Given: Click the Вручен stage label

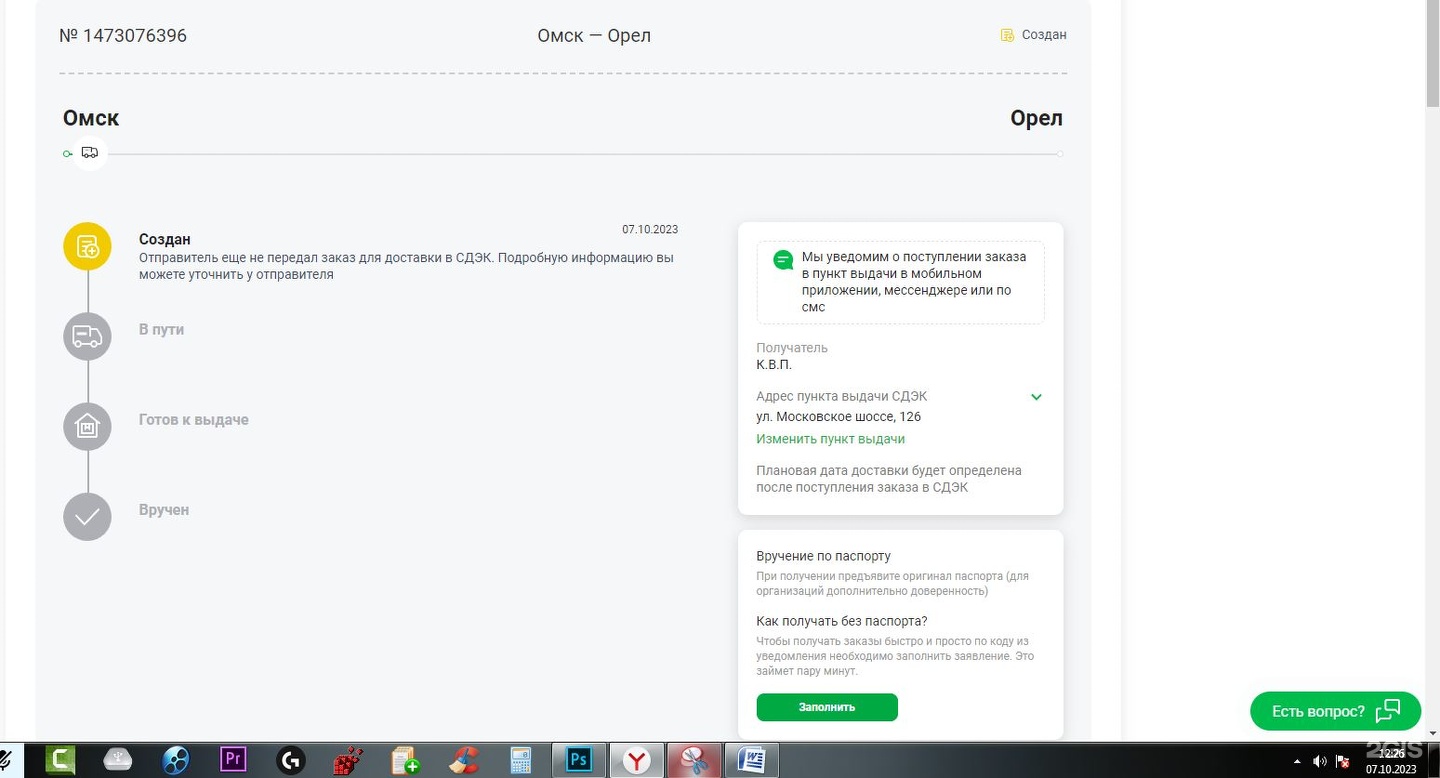Looking at the screenshot, I should point(164,510).
